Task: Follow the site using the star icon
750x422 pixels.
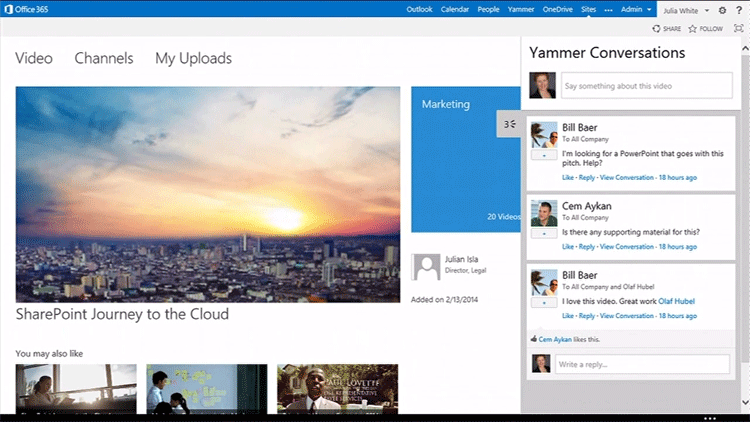Action: (x=705, y=29)
